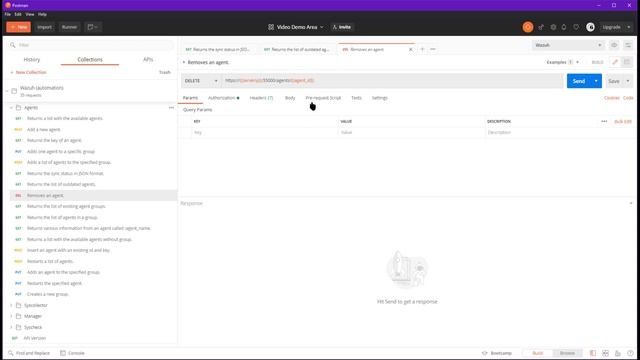Switch to the APIs tab

coord(148,60)
